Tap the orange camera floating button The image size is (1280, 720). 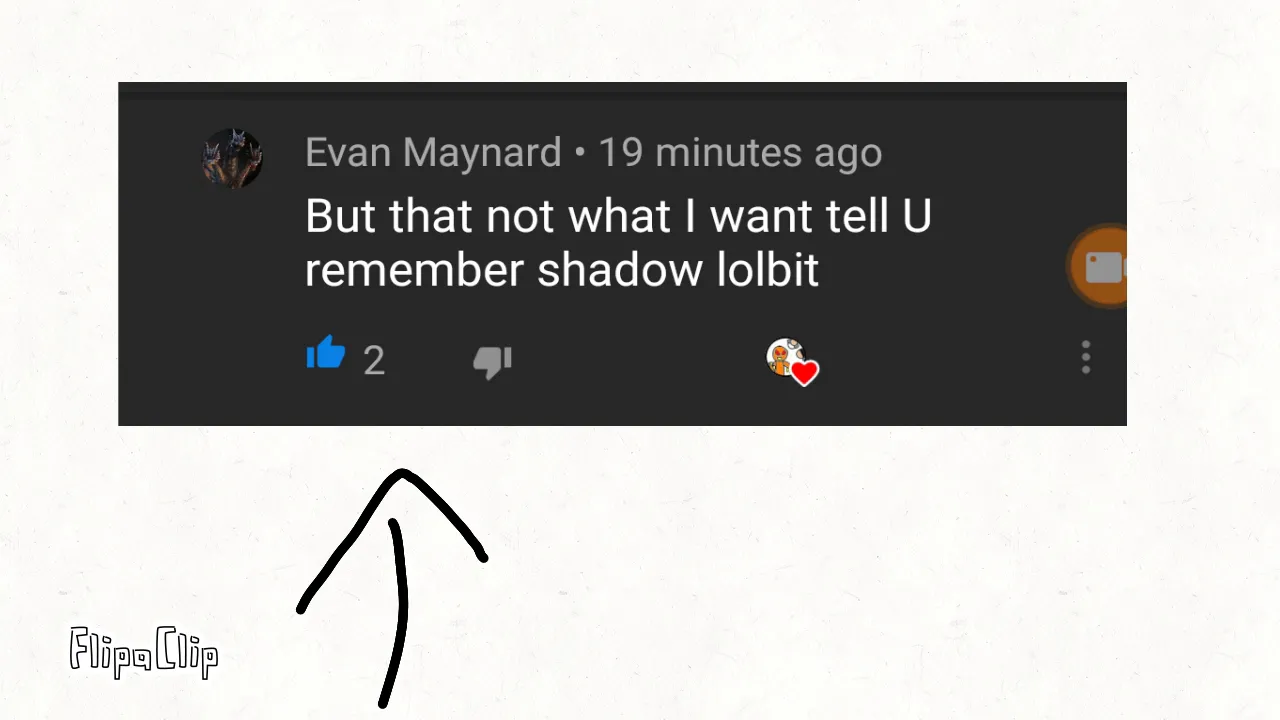[1099, 267]
